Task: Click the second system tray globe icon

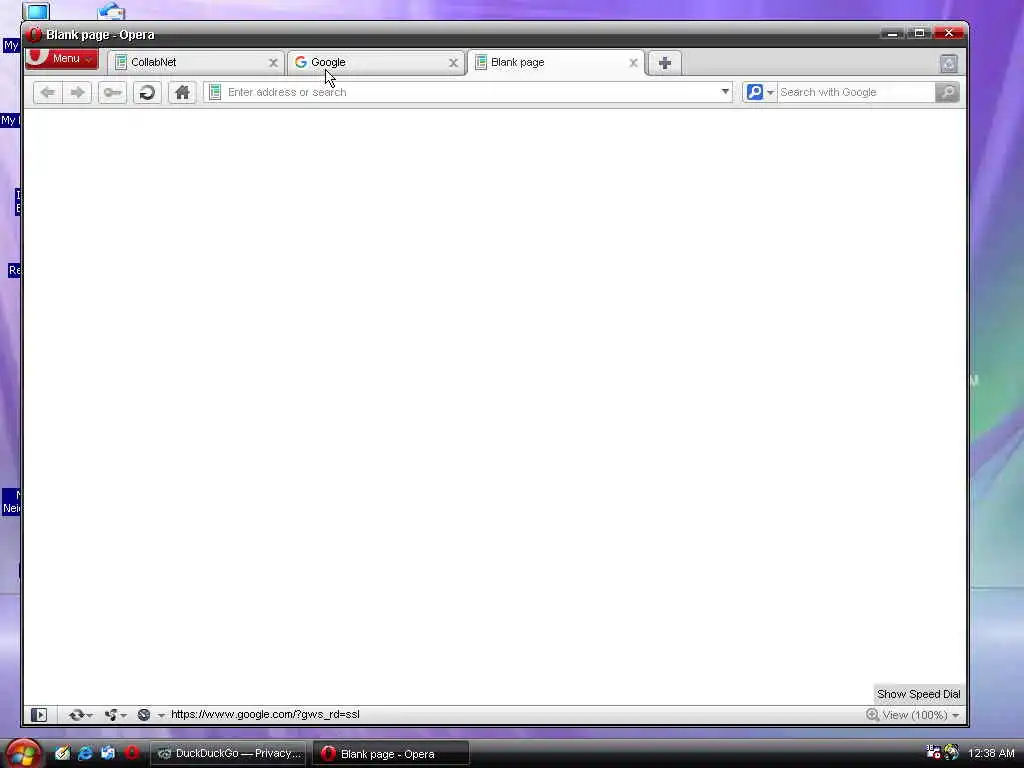Action: [x=952, y=752]
